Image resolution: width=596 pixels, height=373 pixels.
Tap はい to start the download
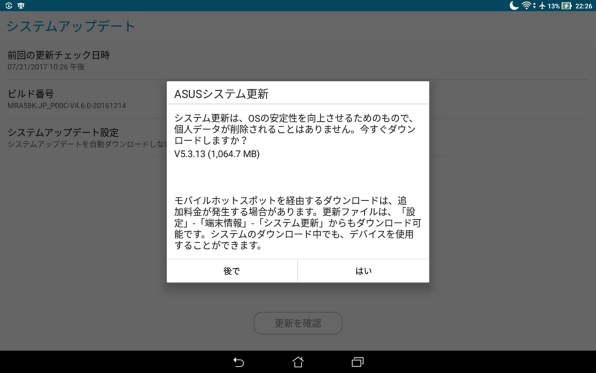(363, 271)
